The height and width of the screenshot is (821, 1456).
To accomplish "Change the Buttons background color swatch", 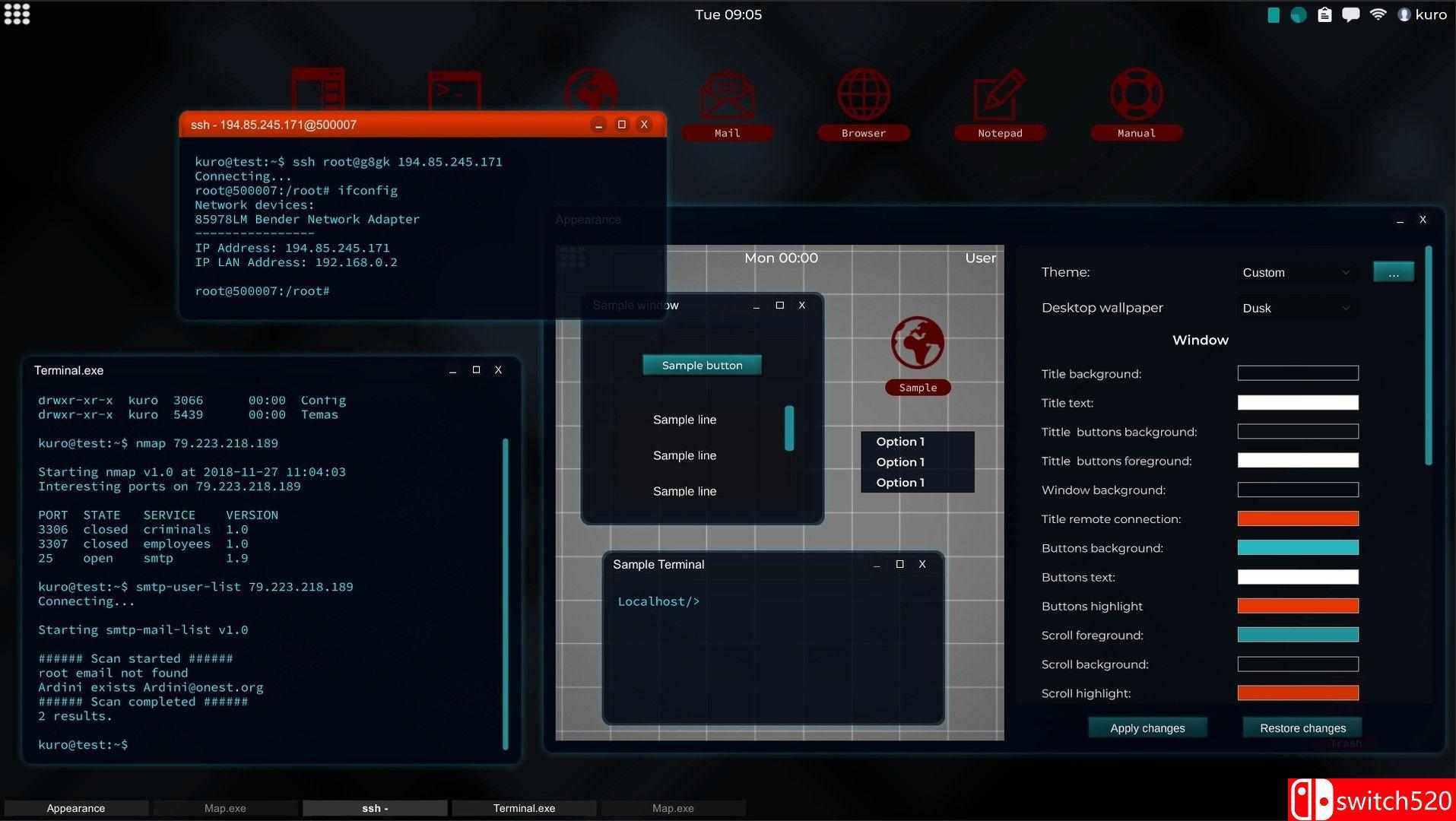I will pos(1298,548).
